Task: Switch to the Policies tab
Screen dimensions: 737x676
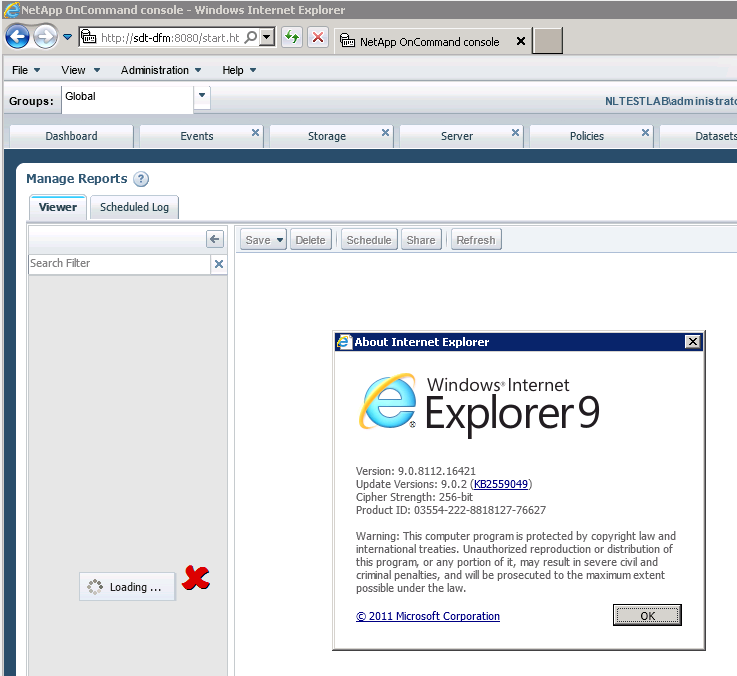Action: pos(587,136)
